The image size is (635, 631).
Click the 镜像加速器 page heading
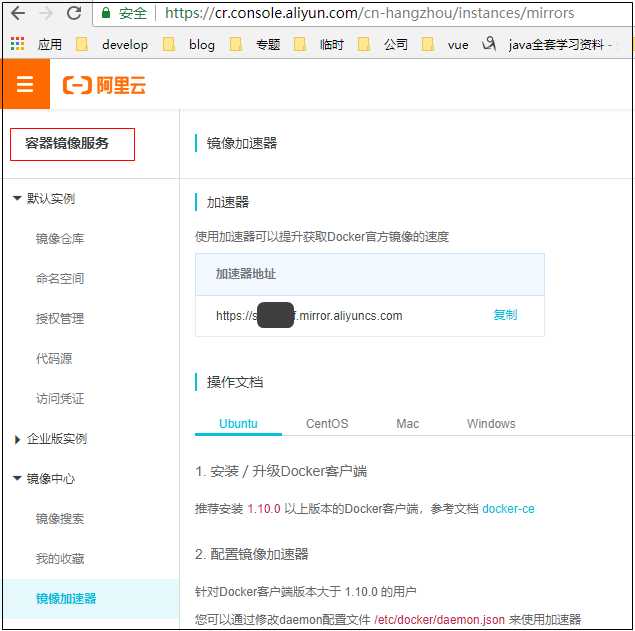pyautogui.click(x=242, y=143)
